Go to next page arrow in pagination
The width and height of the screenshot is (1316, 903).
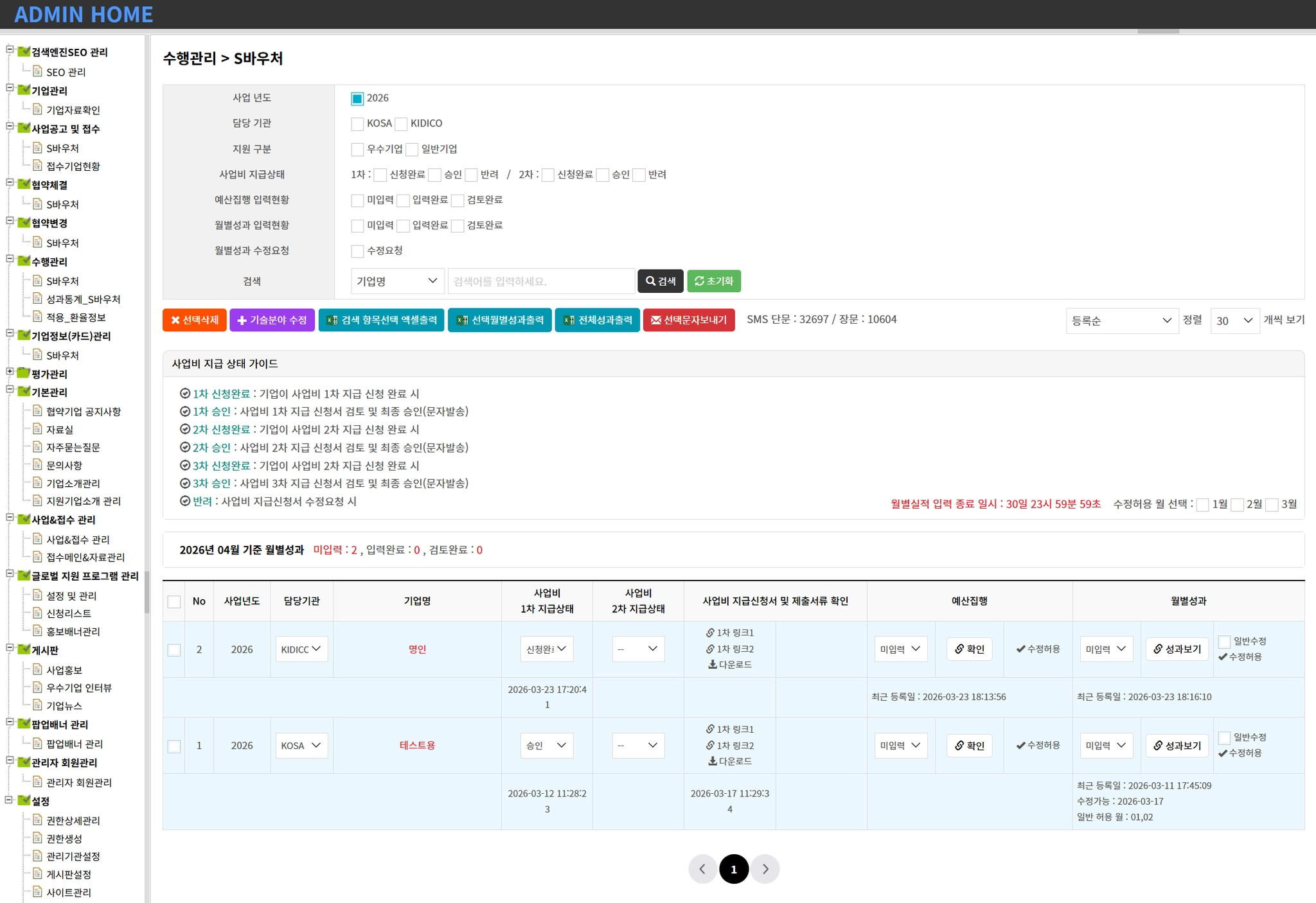click(x=765, y=869)
